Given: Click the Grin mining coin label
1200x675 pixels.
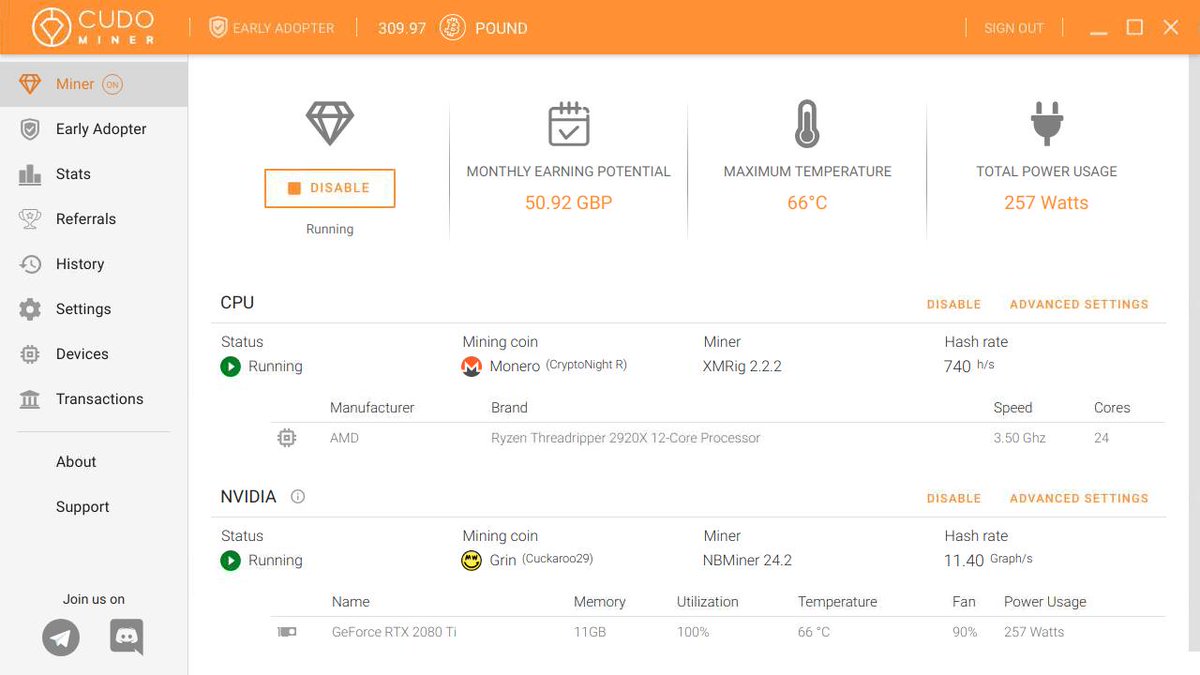Looking at the screenshot, I should 503,561.
